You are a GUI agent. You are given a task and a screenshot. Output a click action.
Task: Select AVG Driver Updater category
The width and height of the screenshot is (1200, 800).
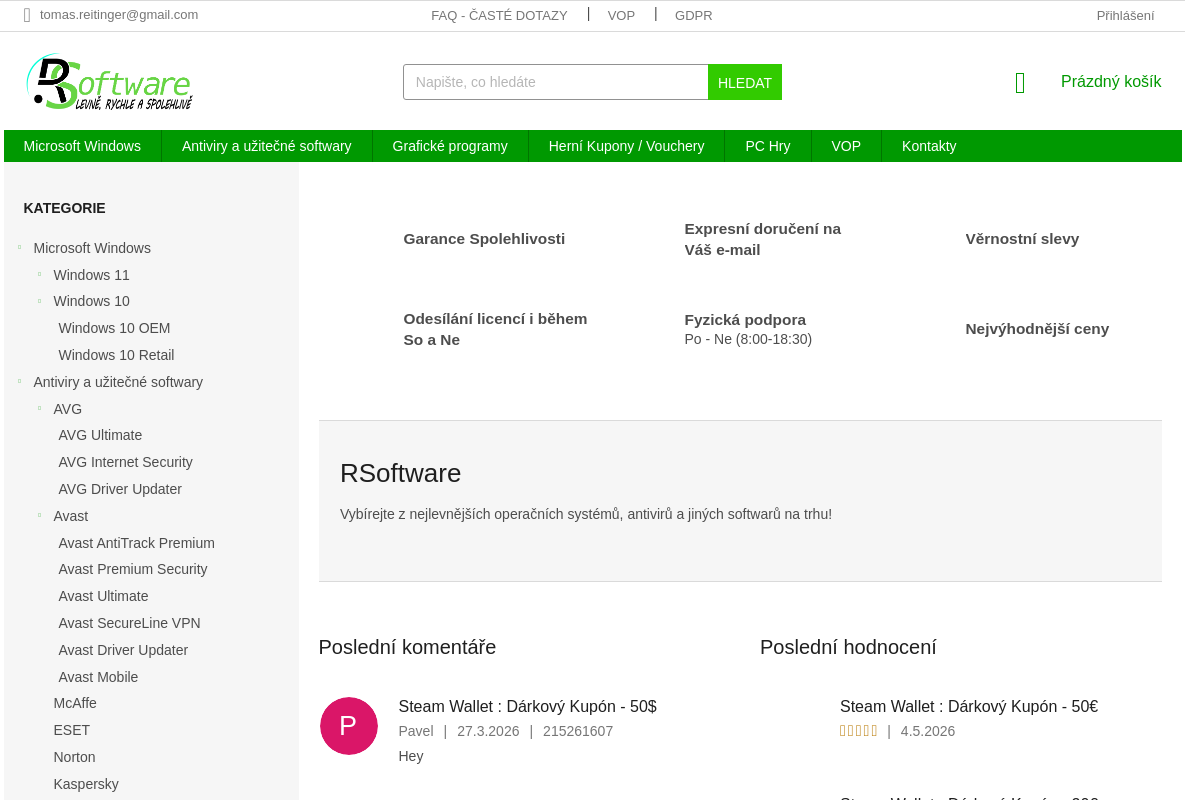coord(120,489)
